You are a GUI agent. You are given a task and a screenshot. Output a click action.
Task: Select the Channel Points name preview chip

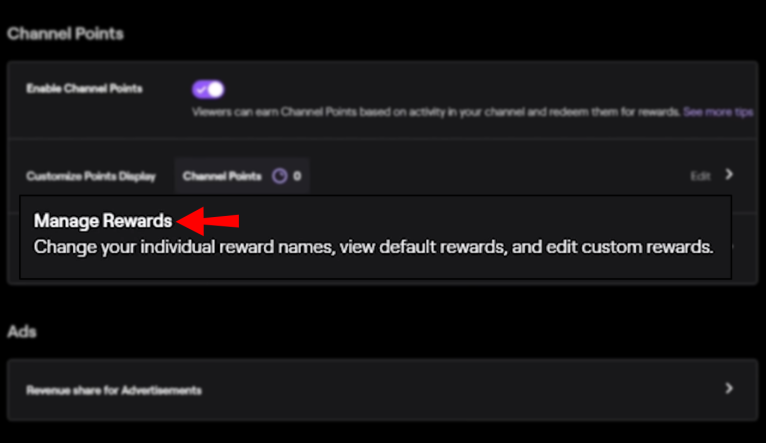pos(242,176)
